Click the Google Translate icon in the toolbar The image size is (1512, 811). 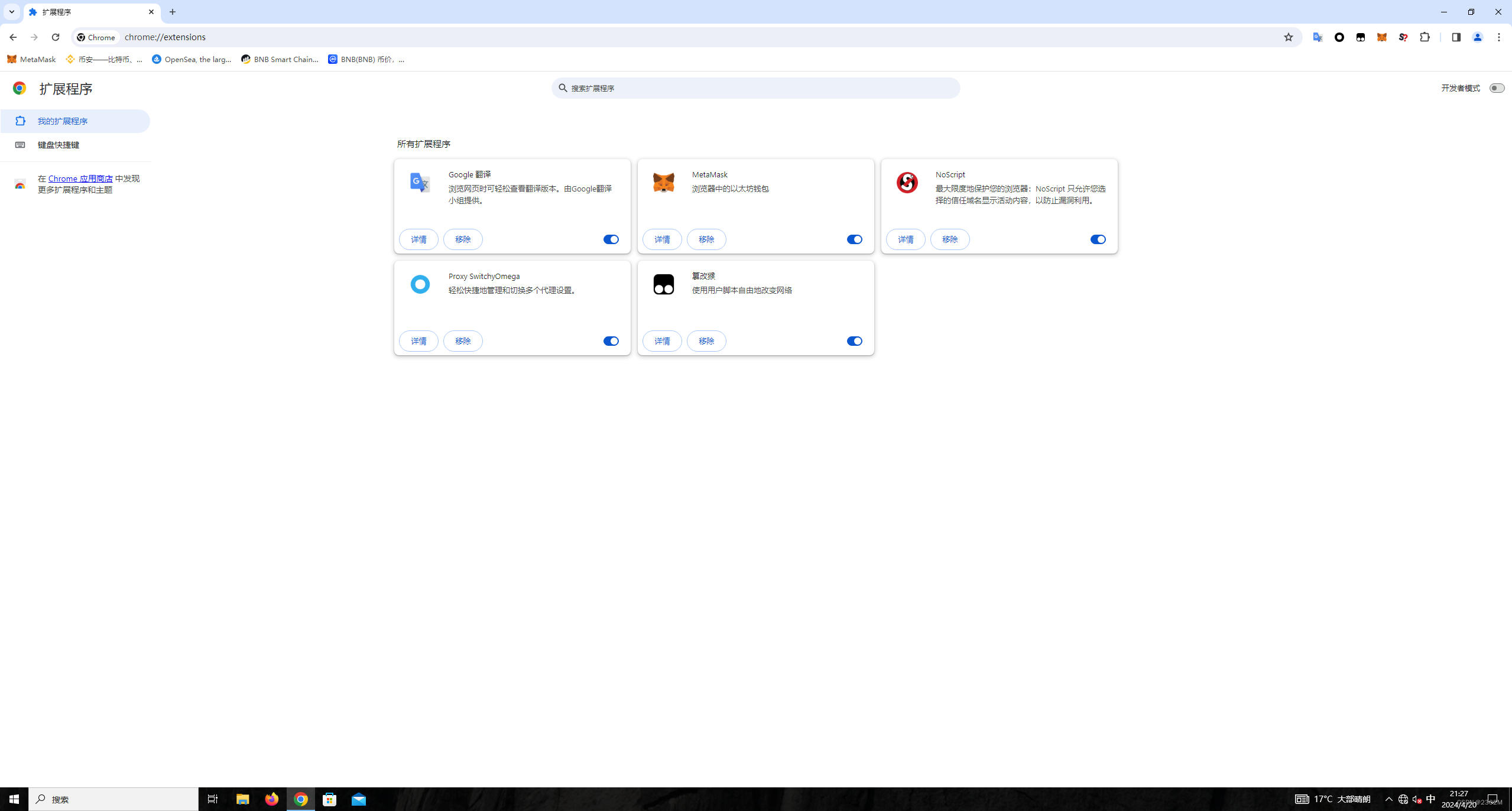pyautogui.click(x=1318, y=37)
